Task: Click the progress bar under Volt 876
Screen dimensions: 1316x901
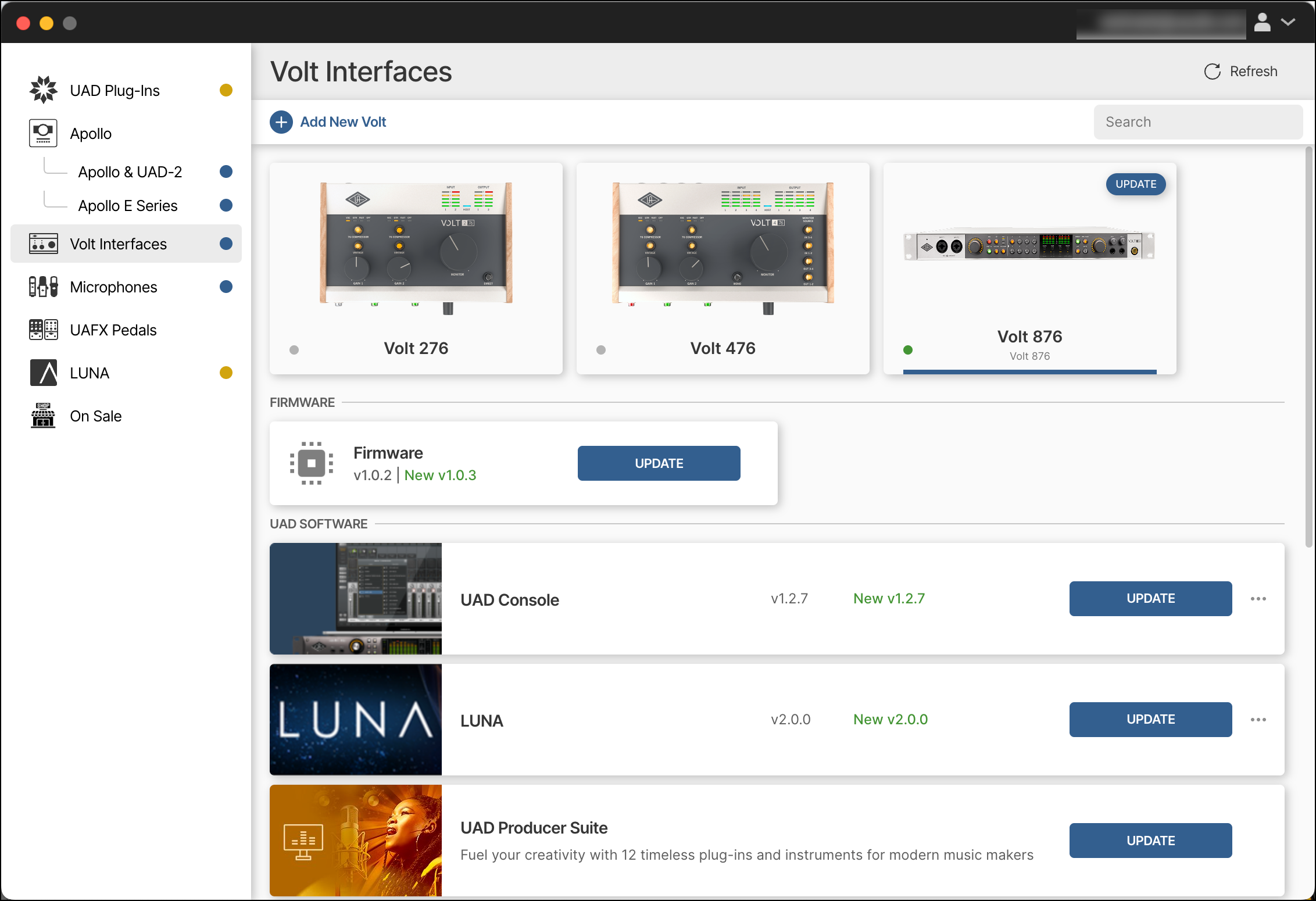Action: (1029, 370)
